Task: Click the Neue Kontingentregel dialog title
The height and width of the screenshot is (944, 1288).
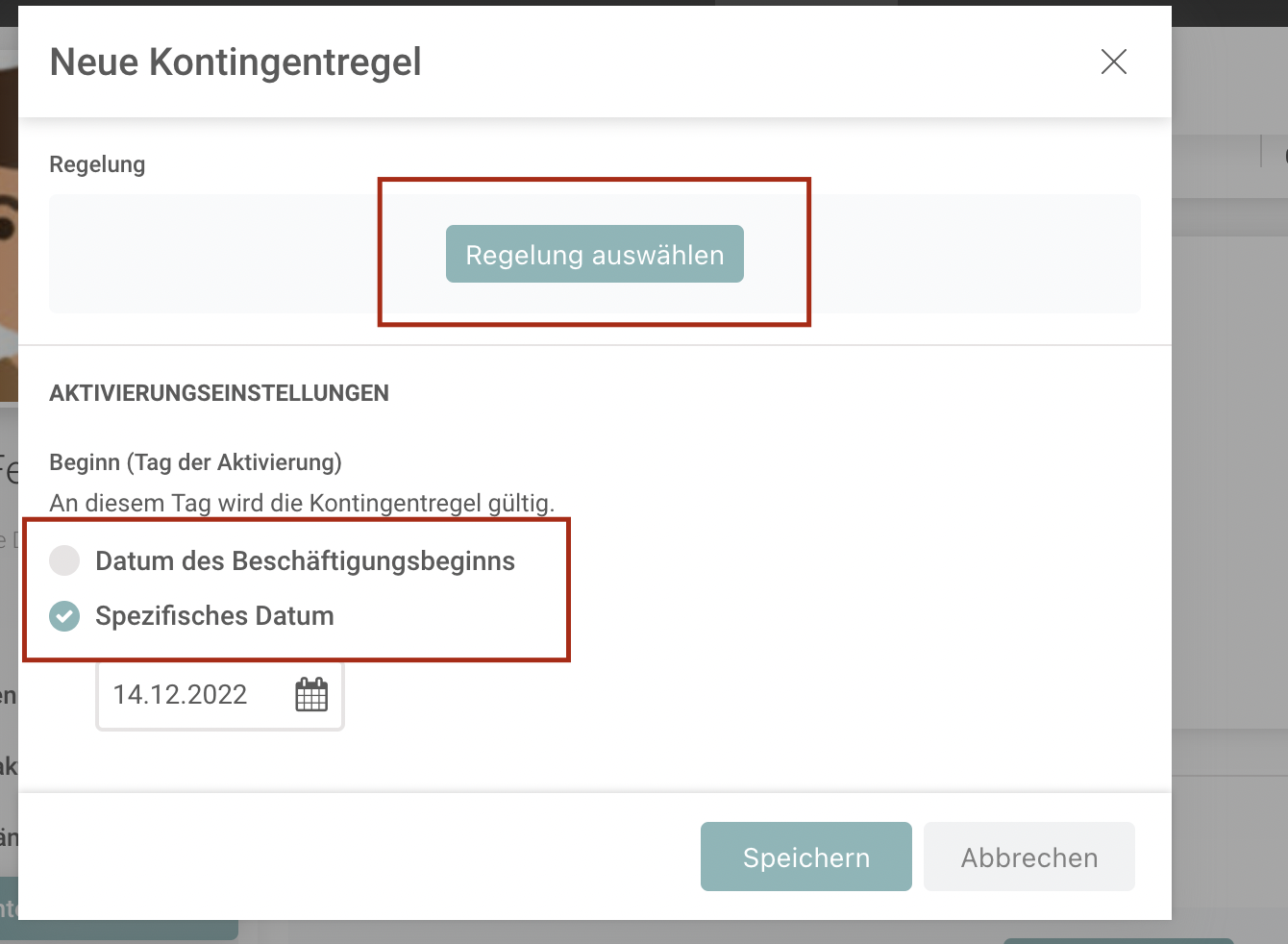Action: click(235, 62)
